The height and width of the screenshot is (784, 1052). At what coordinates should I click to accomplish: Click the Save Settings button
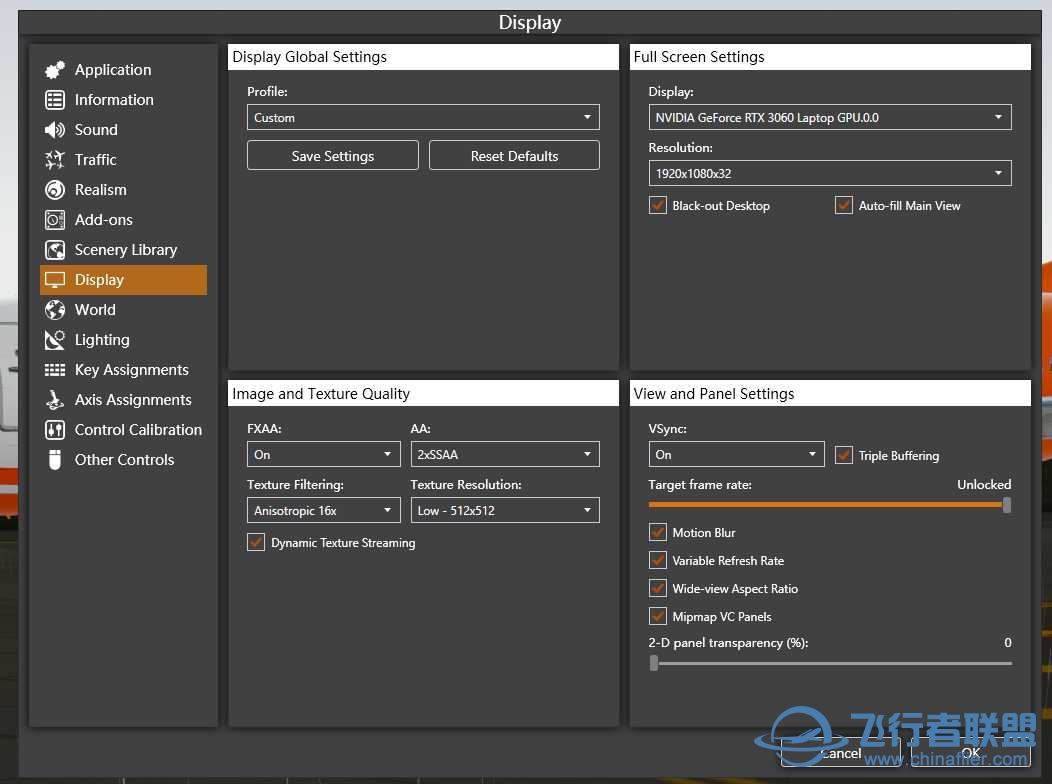tap(333, 156)
